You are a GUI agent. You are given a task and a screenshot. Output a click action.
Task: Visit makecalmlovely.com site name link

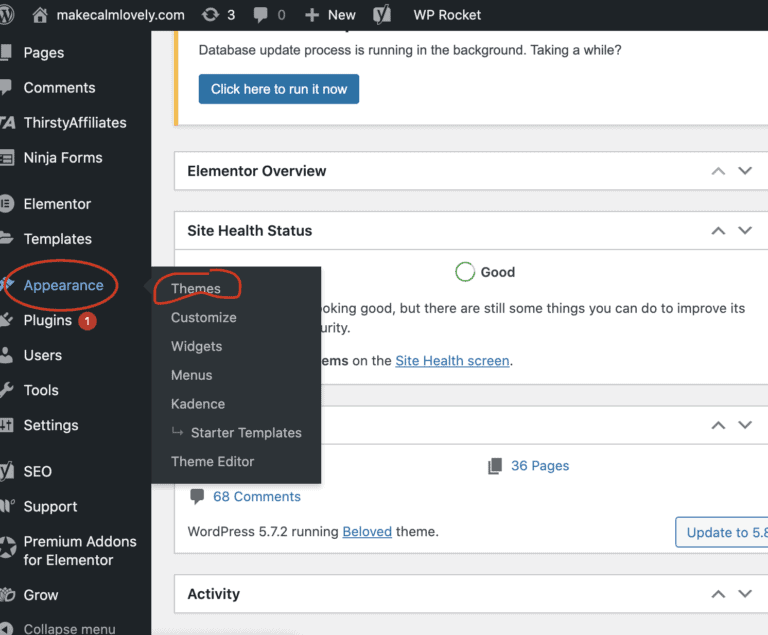click(120, 15)
